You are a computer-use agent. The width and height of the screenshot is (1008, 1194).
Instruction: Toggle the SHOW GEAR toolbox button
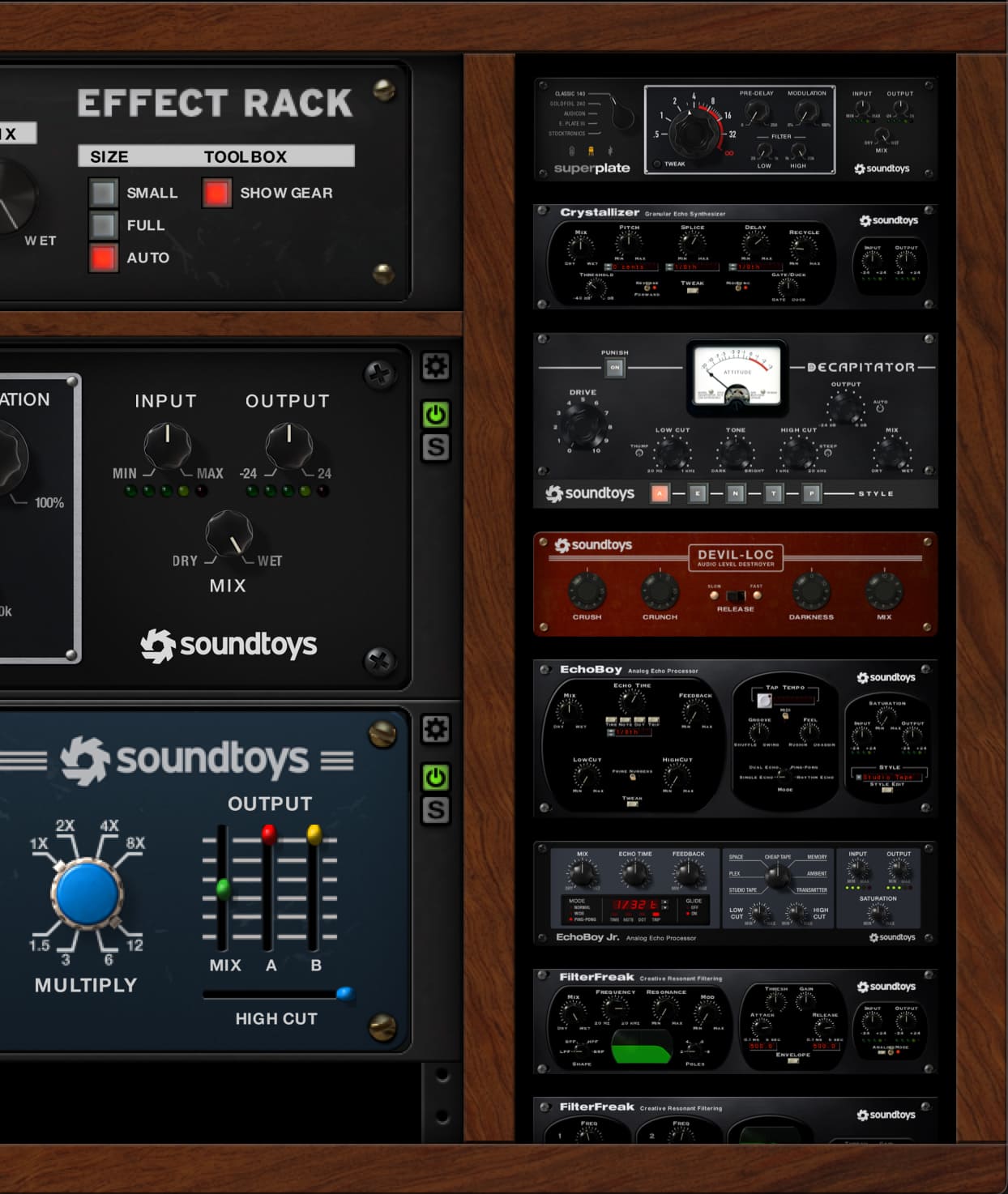pyautogui.click(x=216, y=193)
